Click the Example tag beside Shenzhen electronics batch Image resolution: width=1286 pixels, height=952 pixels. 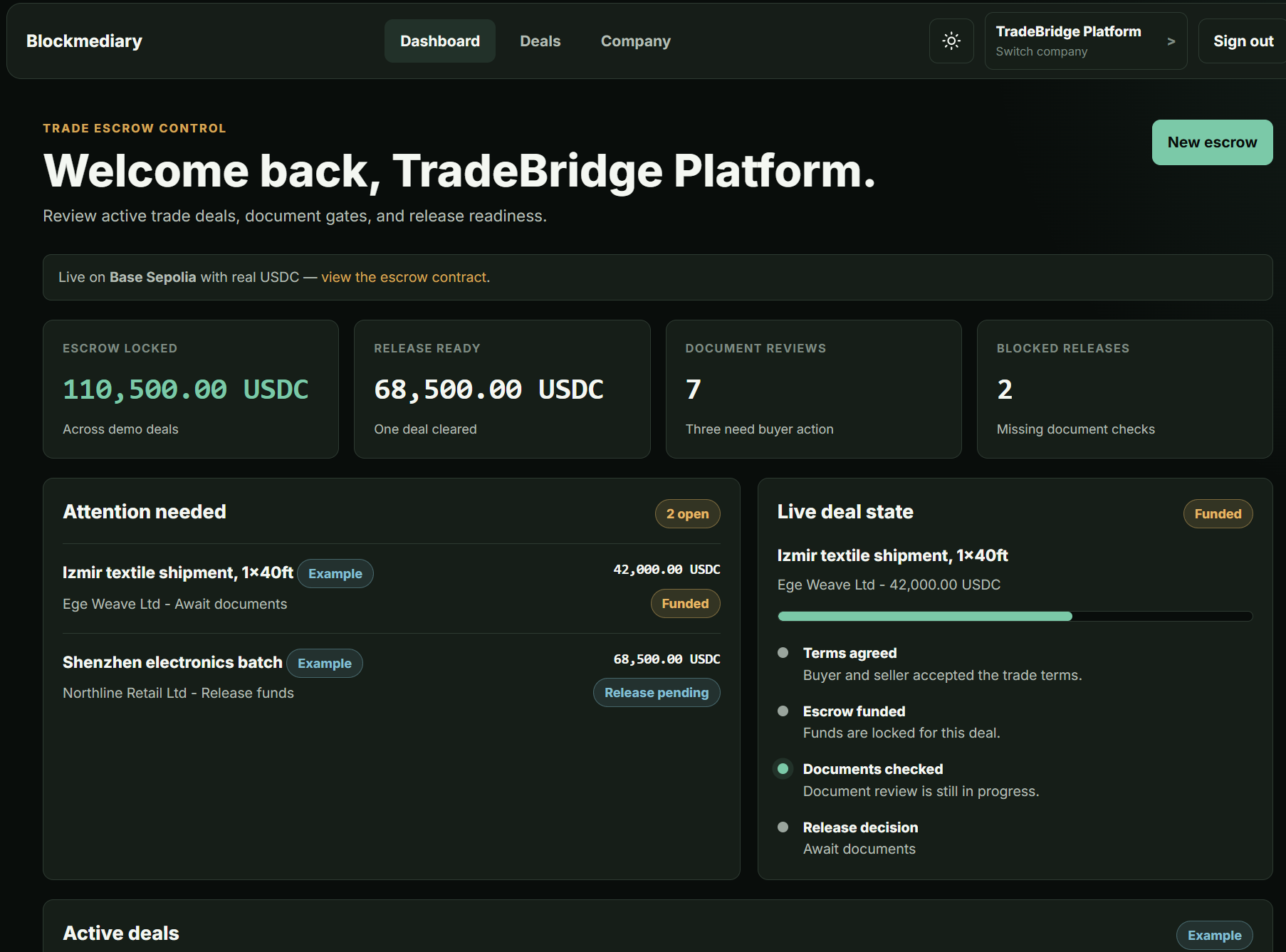(x=325, y=664)
